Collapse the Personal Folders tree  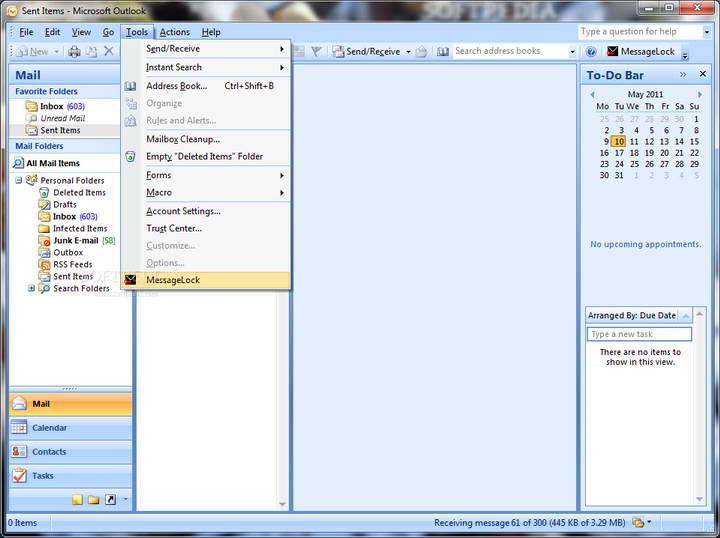tap(18, 180)
